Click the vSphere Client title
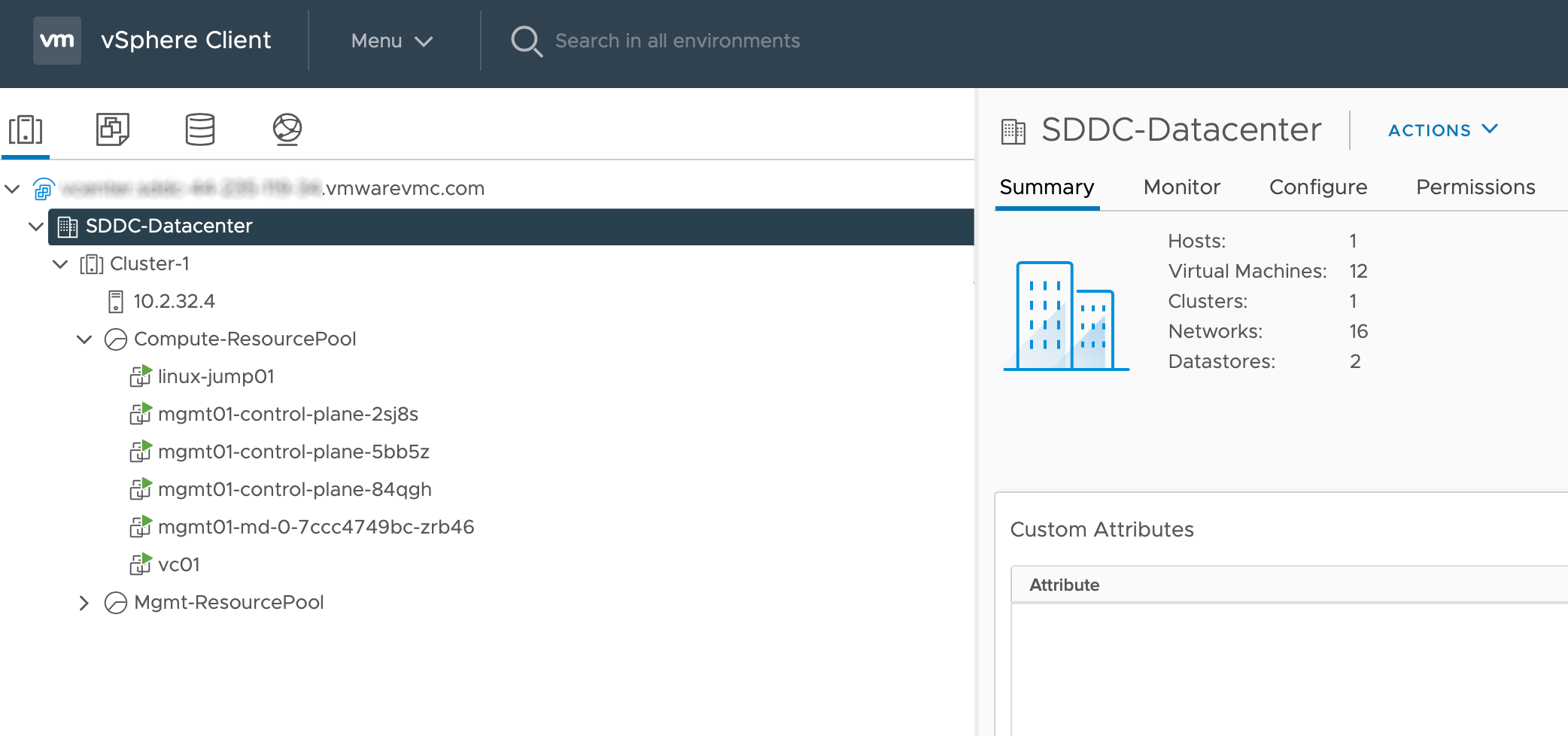This screenshot has height=736, width=1568. coord(186,40)
